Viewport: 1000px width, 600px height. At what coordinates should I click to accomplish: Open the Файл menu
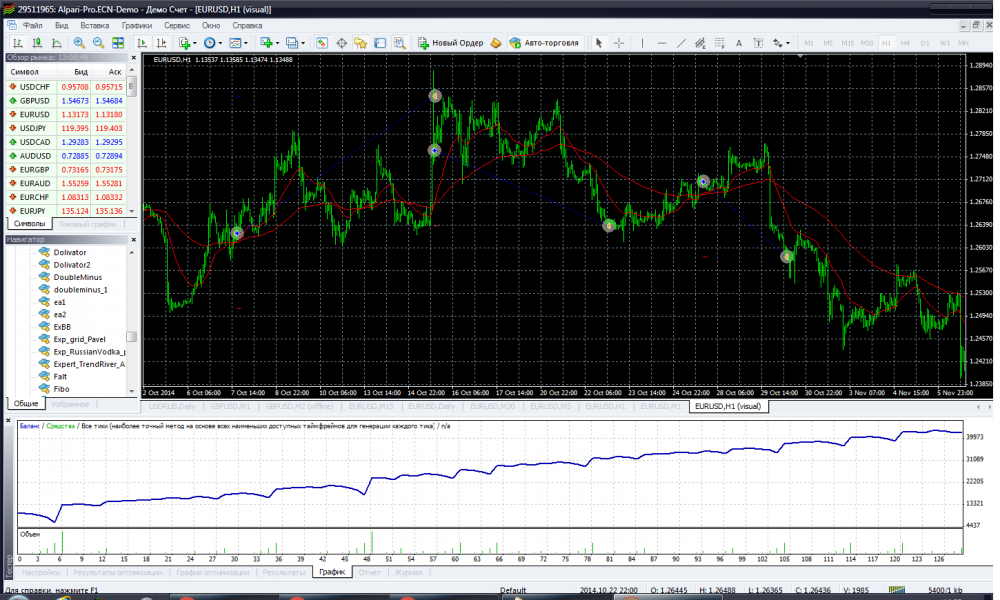[33, 26]
